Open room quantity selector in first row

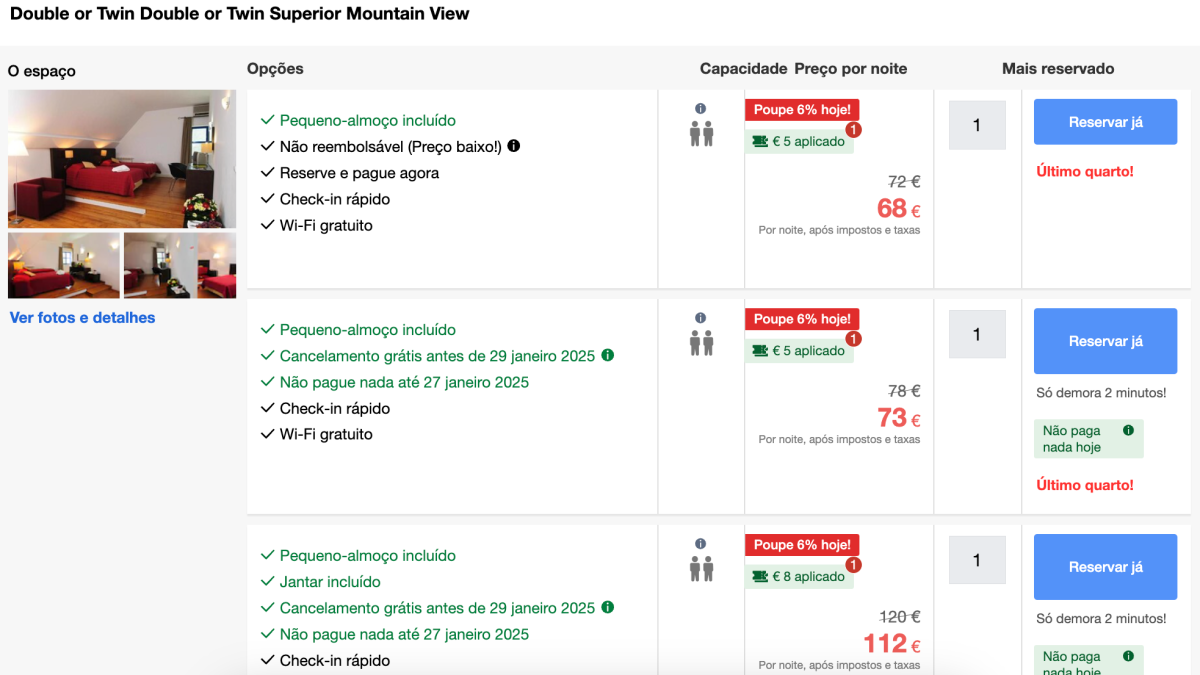(977, 125)
